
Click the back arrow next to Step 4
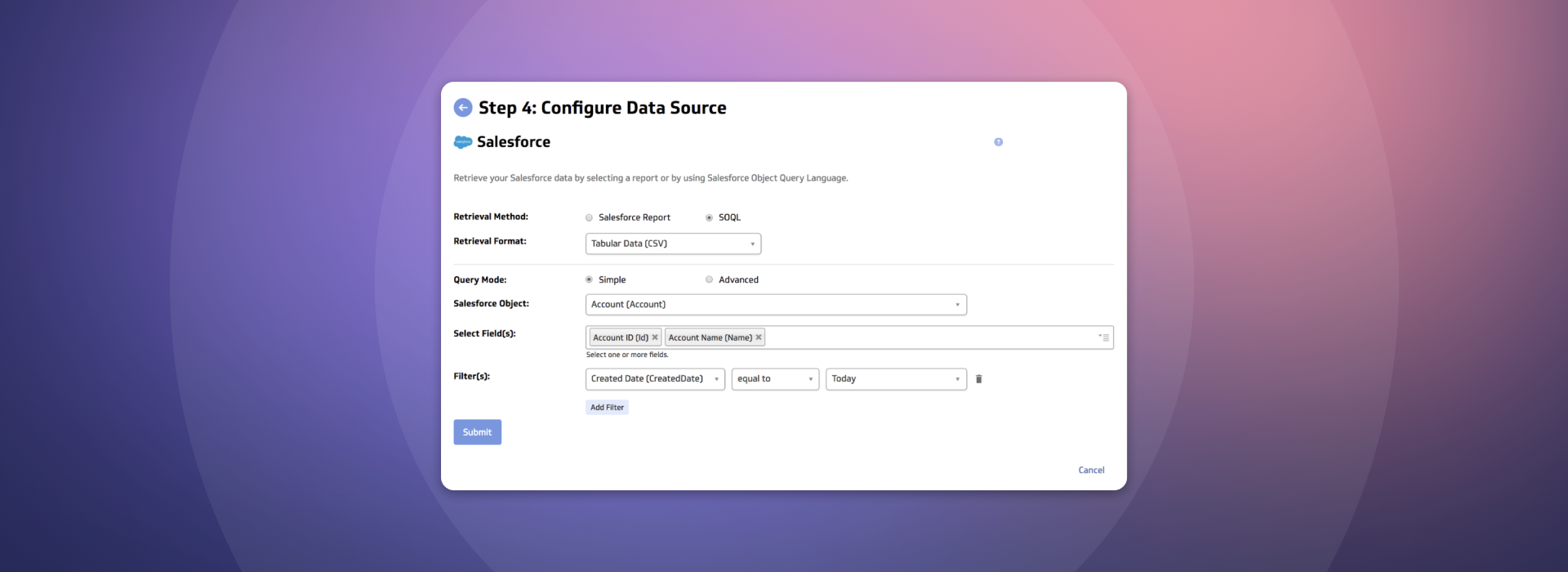[x=463, y=108]
